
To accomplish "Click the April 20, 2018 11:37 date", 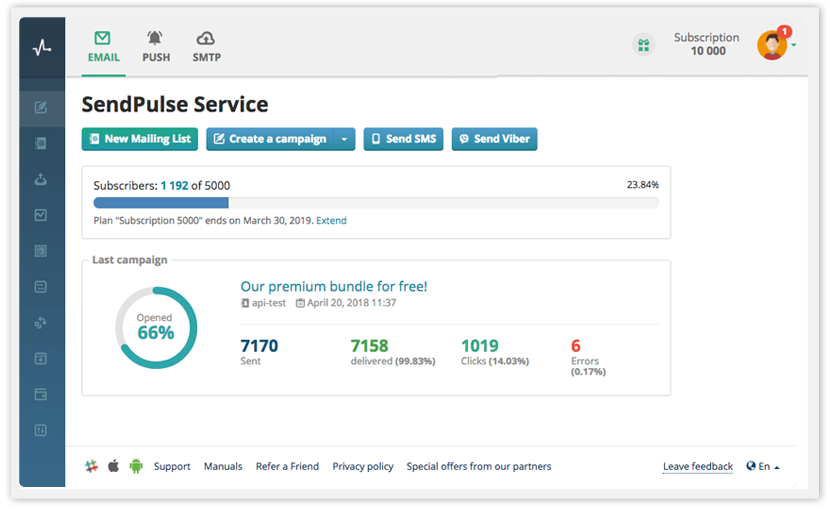I will point(346,303).
